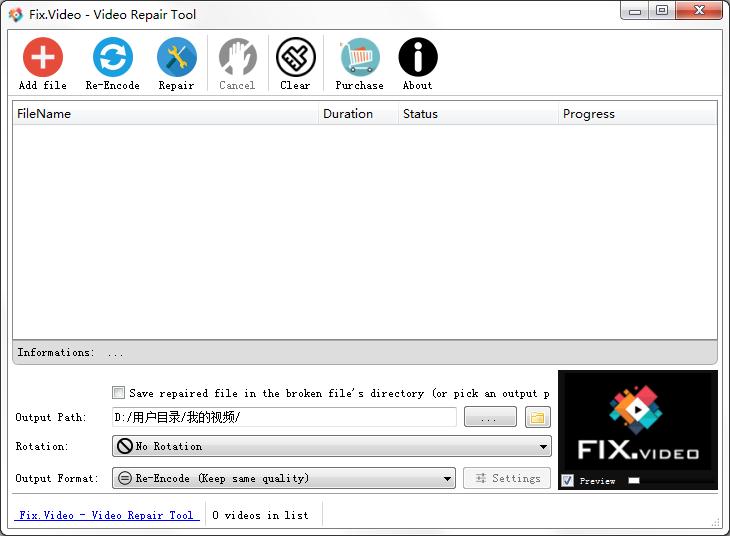Sort by the FileName column header
Viewport: 730px width, 536px height.
pyautogui.click(x=165, y=114)
